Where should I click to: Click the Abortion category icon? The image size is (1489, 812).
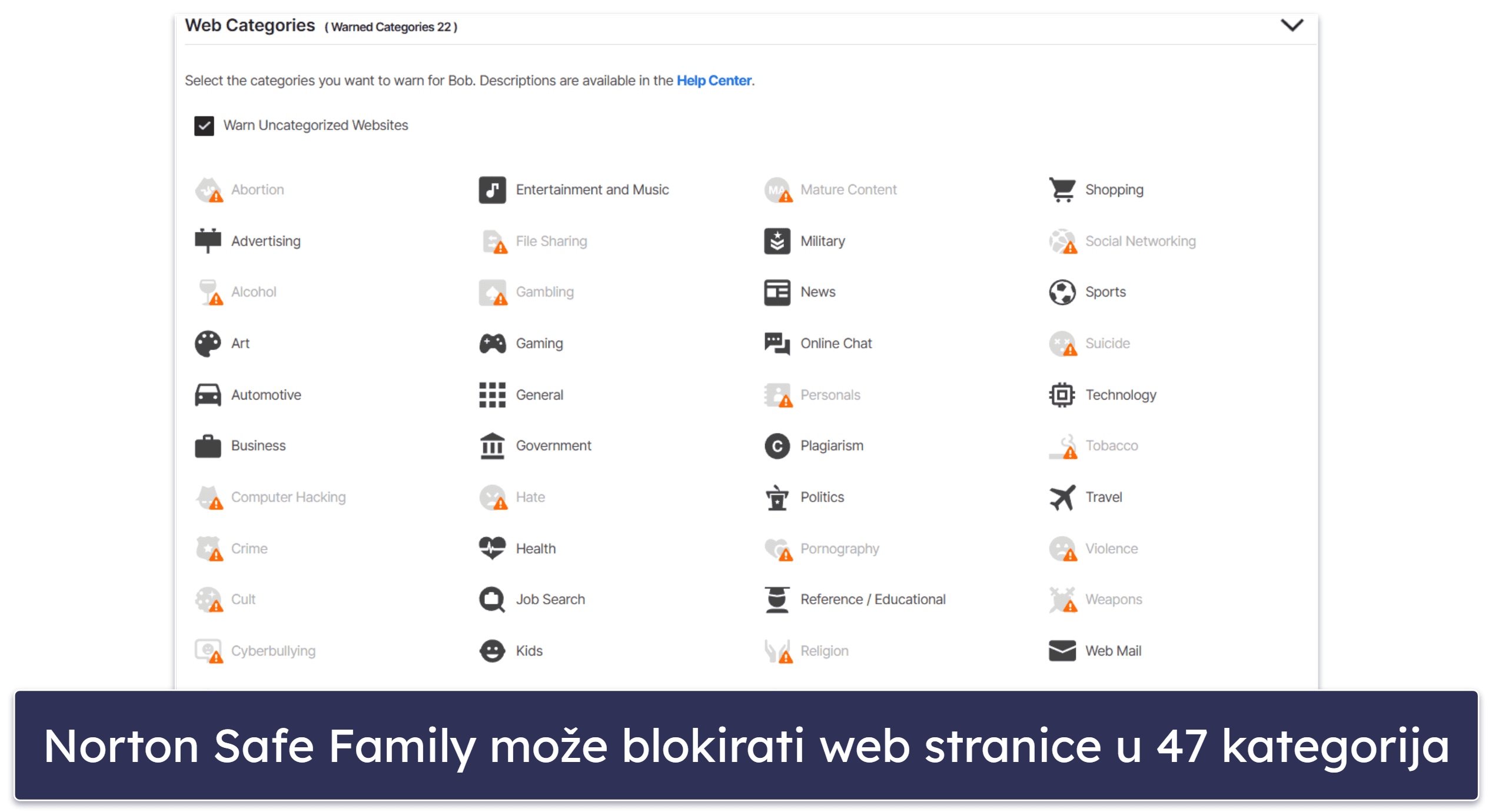208,190
